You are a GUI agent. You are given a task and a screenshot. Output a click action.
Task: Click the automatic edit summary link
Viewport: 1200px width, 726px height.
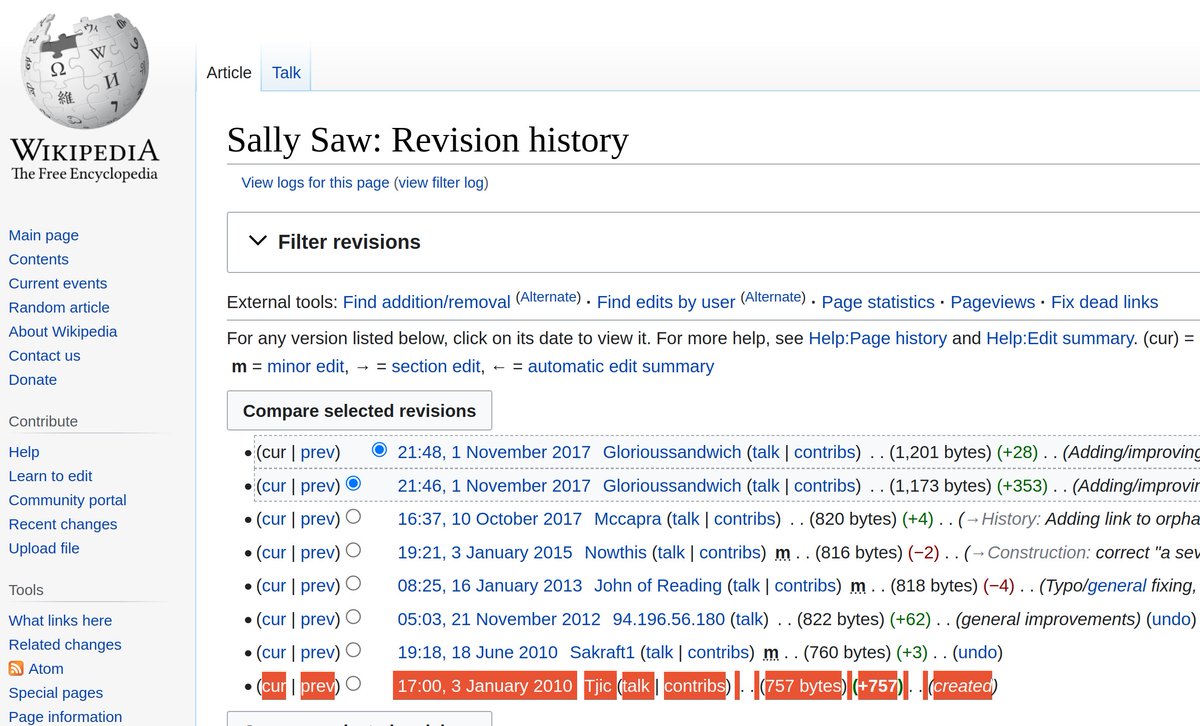pos(621,366)
